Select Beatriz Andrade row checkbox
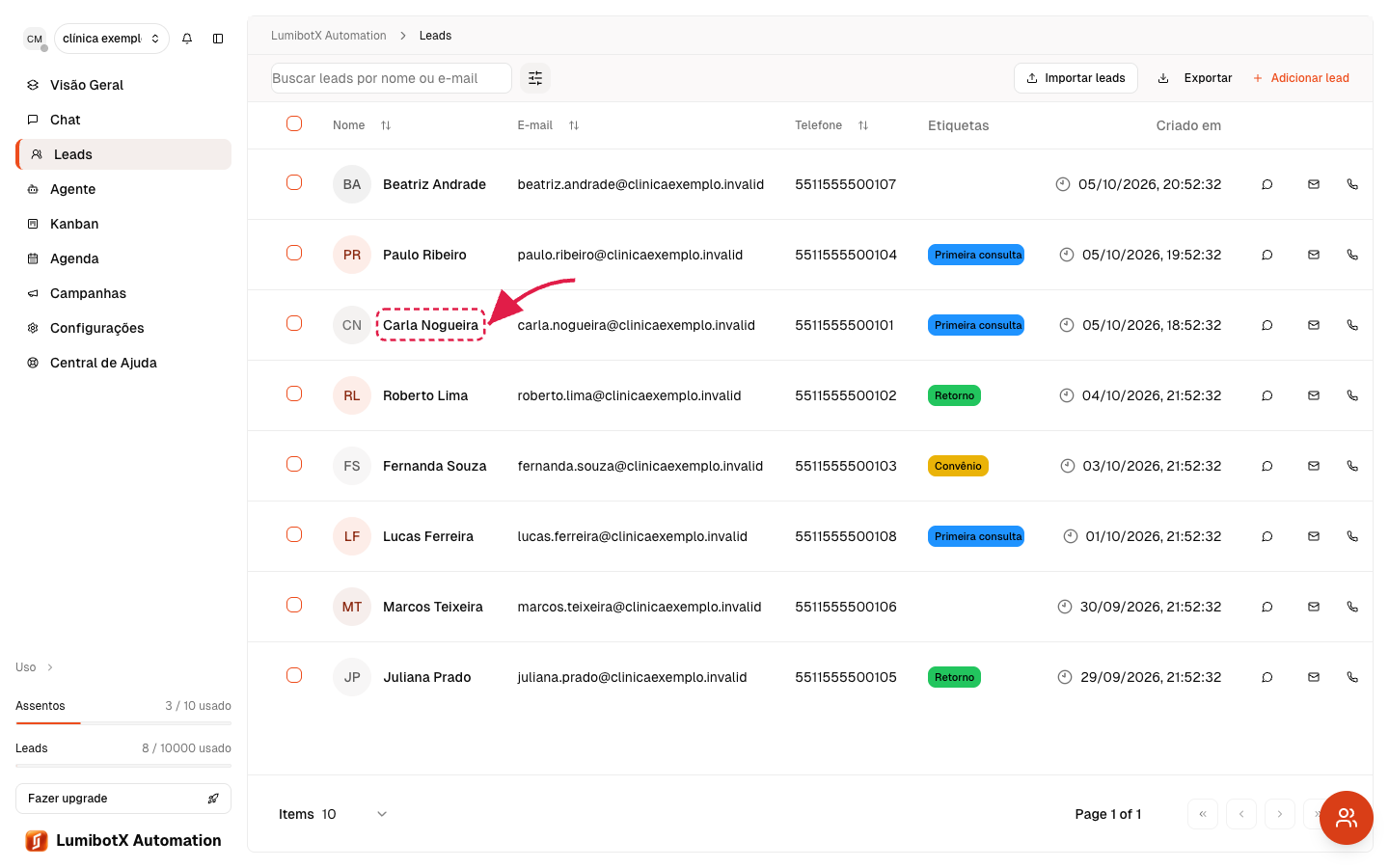The image size is (1389, 868). point(294,182)
